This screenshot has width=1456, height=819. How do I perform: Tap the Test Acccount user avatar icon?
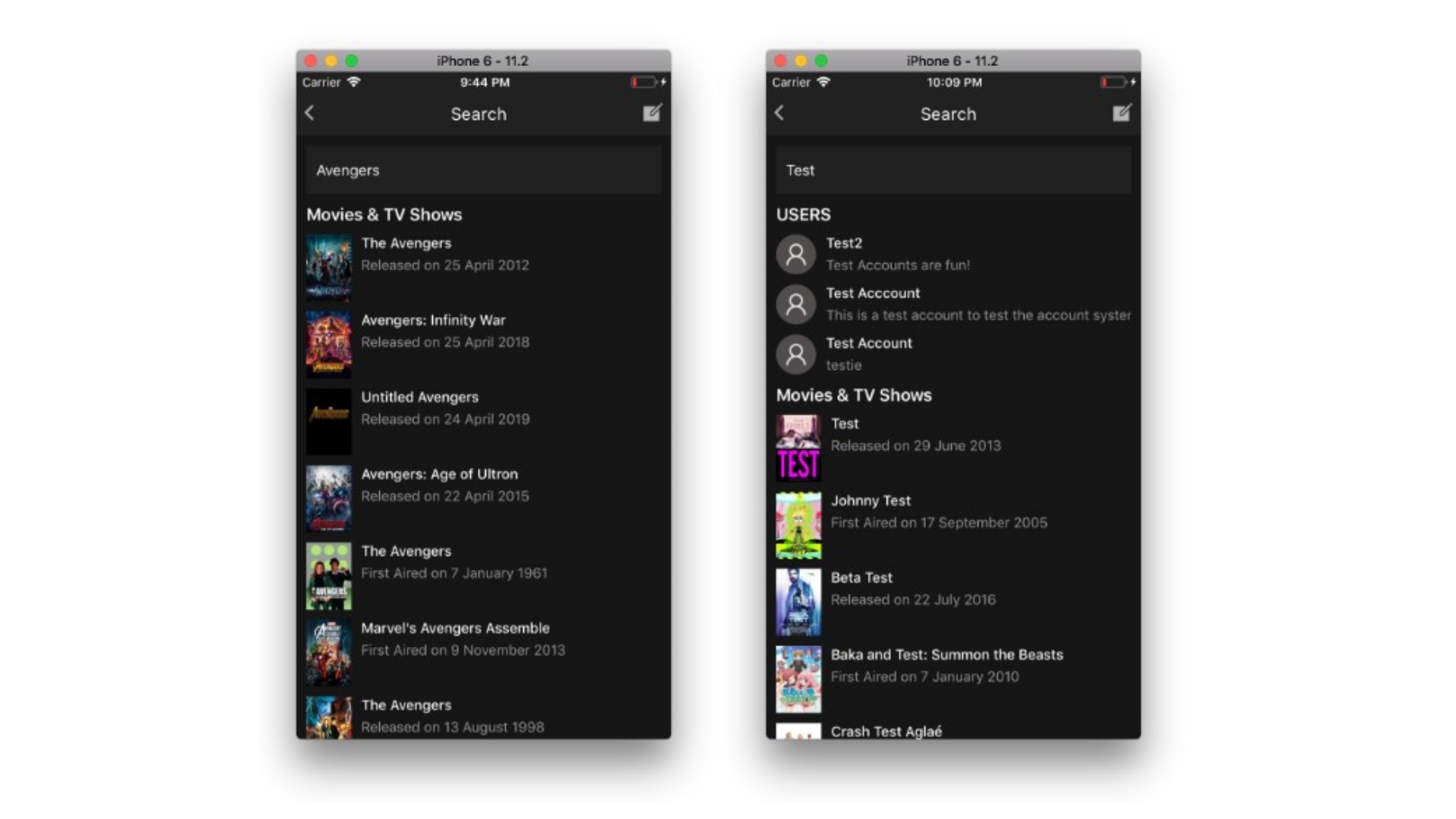795,304
